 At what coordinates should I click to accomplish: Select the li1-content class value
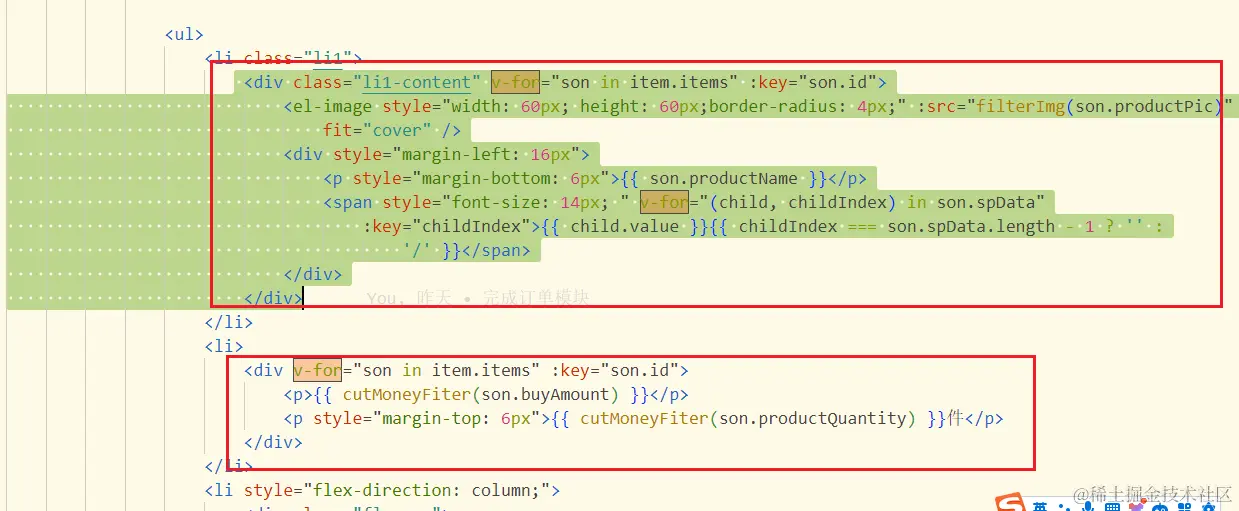(x=416, y=83)
